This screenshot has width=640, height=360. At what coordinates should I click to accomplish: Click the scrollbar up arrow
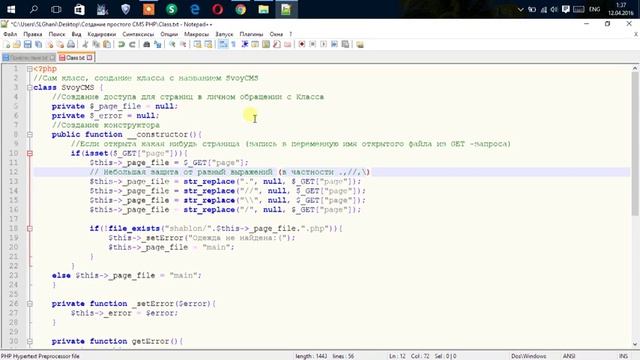click(x=635, y=68)
